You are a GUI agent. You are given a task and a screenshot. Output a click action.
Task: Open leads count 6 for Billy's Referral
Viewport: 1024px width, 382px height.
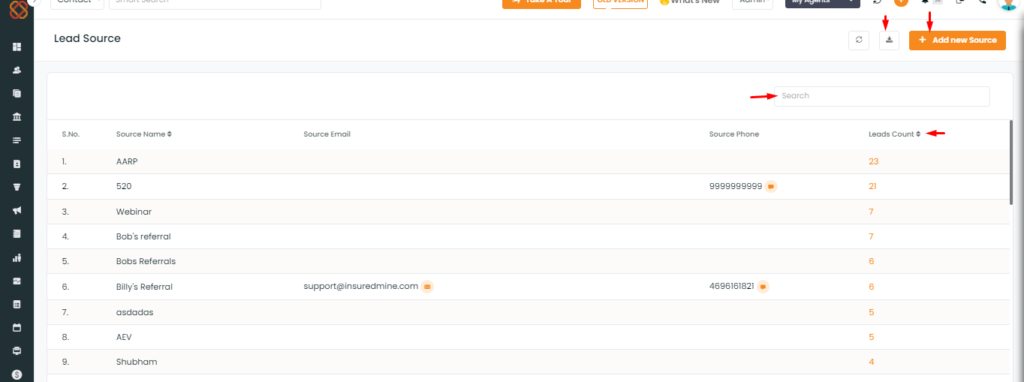tap(871, 287)
